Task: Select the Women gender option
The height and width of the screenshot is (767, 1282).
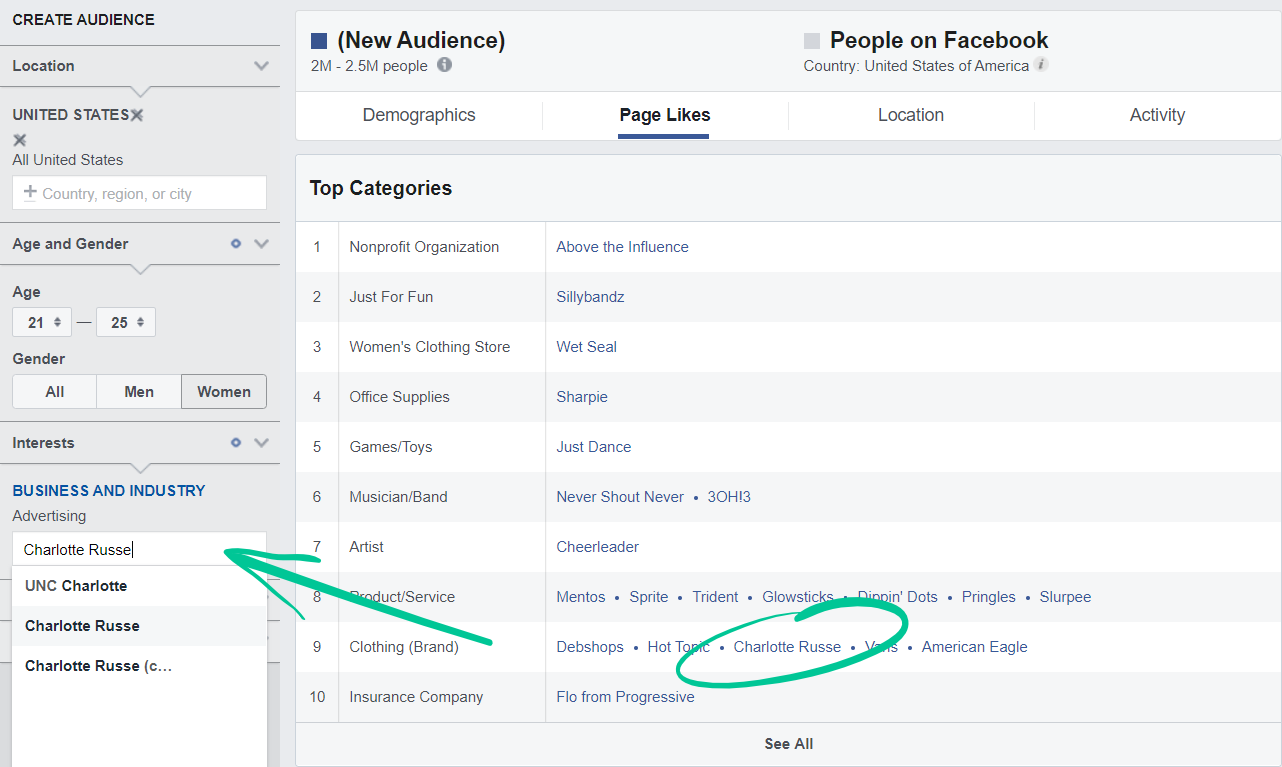Action: tap(224, 392)
